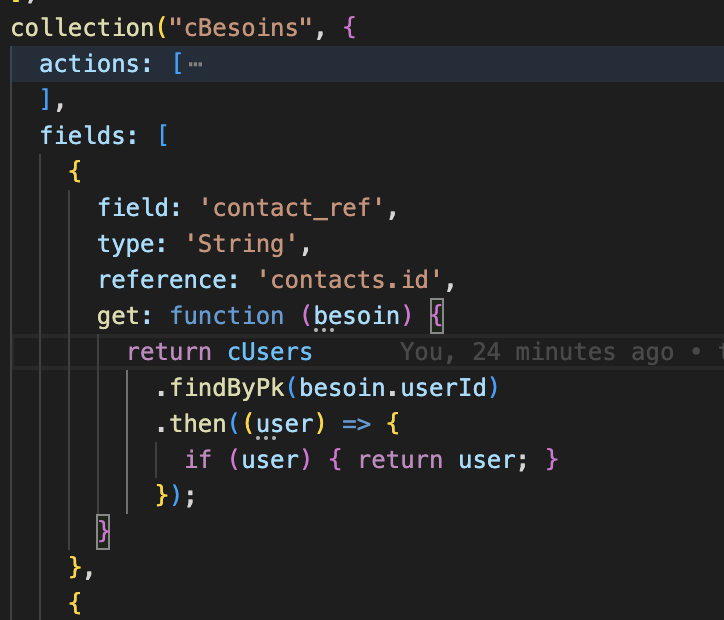
Task: Expand the folded actions array ellipsis
Action: pyautogui.click(x=195, y=65)
